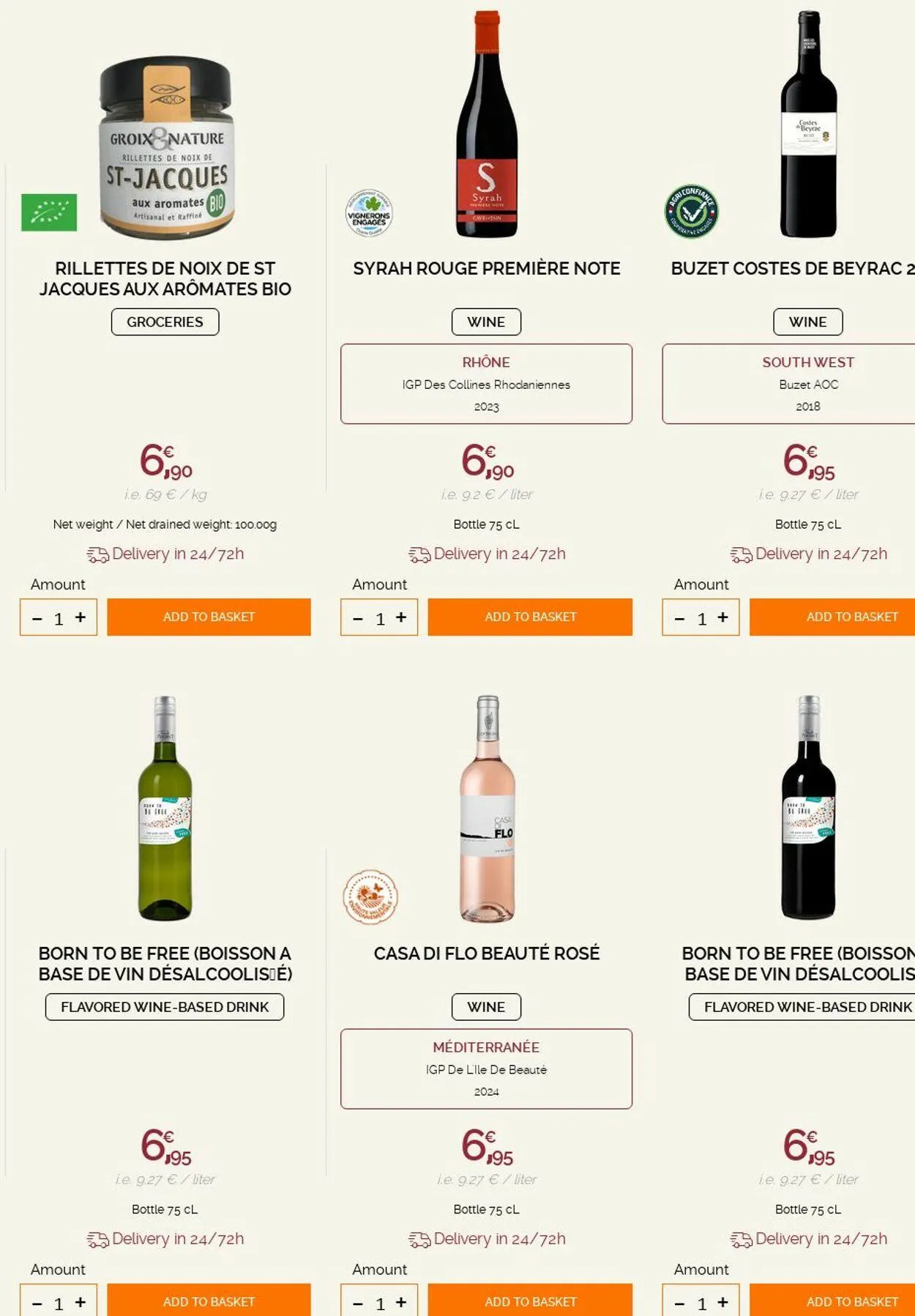Click delivery truck icon under Rillettes
Screen dimensions: 915x1316
pos(97,555)
